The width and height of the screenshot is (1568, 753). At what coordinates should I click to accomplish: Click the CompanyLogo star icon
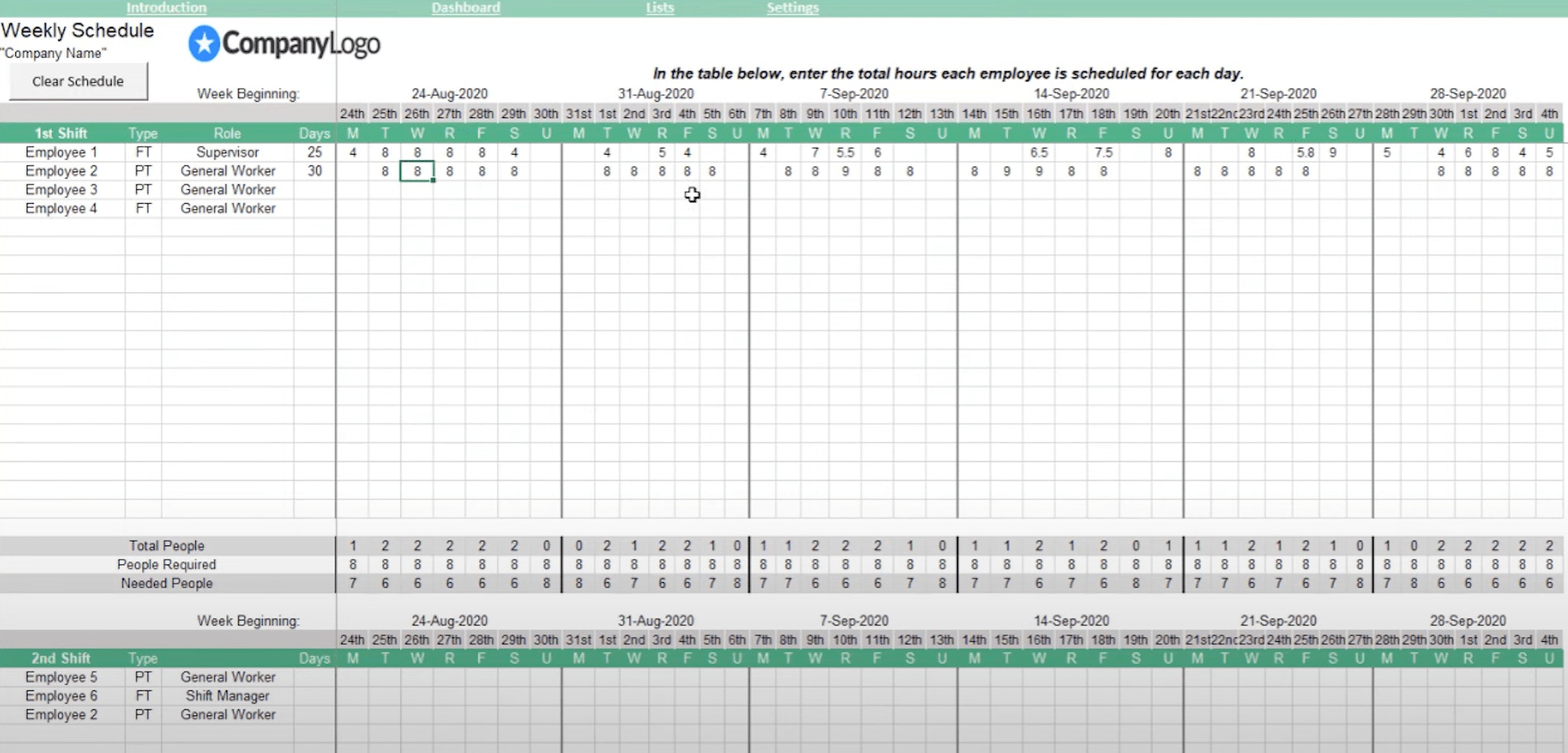click(x=203, y=44)
